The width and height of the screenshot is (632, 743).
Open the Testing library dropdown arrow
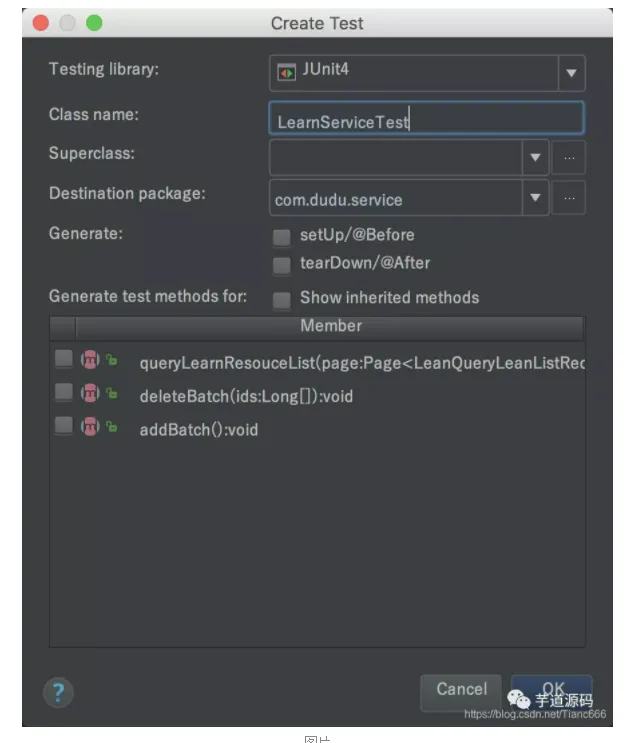(571, 73)
